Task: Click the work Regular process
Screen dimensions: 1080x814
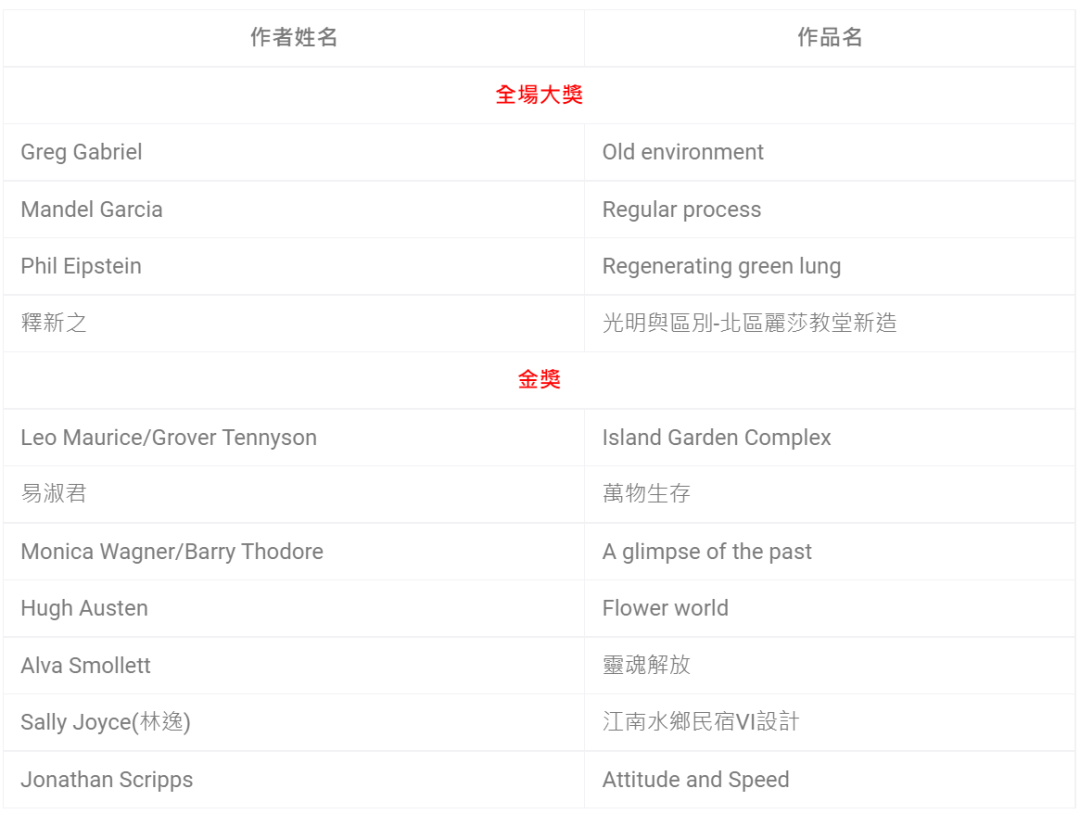Action: pyautogui.click(x=681, y=209)
